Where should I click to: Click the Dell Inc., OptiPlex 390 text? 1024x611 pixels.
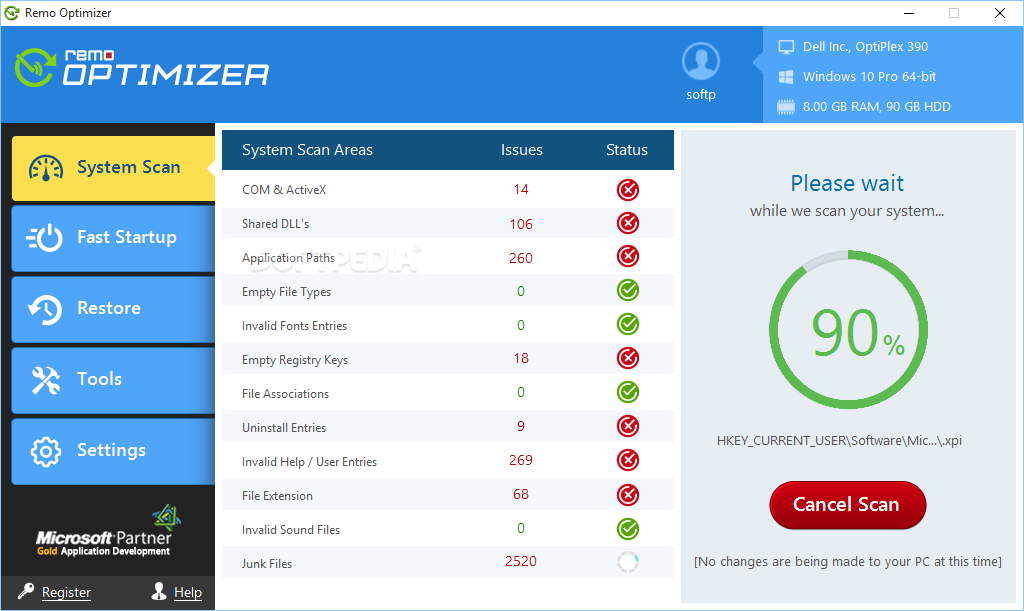[865, 46]
